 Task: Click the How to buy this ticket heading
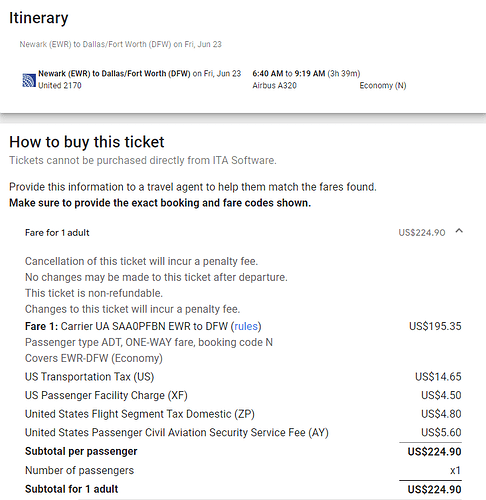87,142
